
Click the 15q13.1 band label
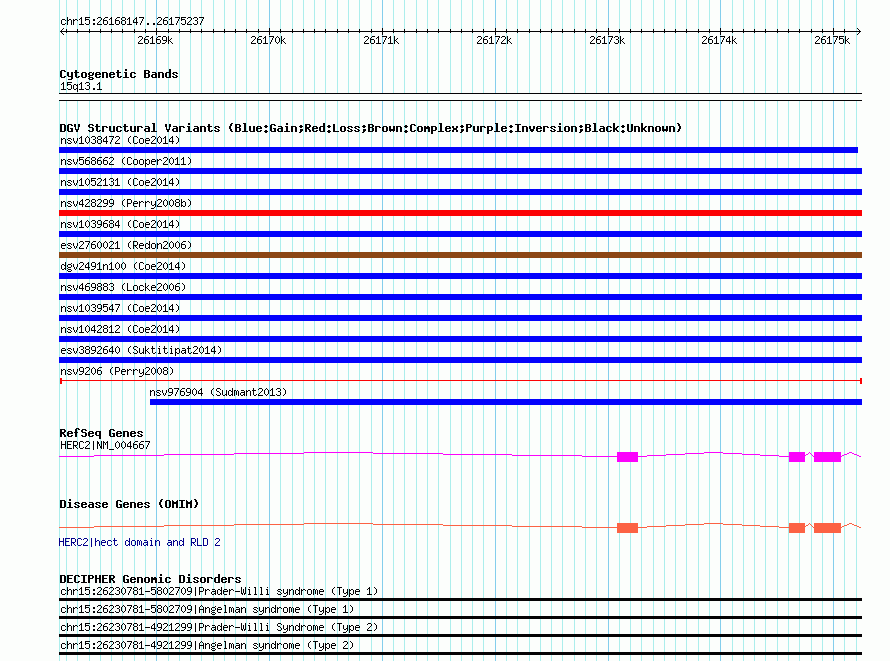pos(81,86)
